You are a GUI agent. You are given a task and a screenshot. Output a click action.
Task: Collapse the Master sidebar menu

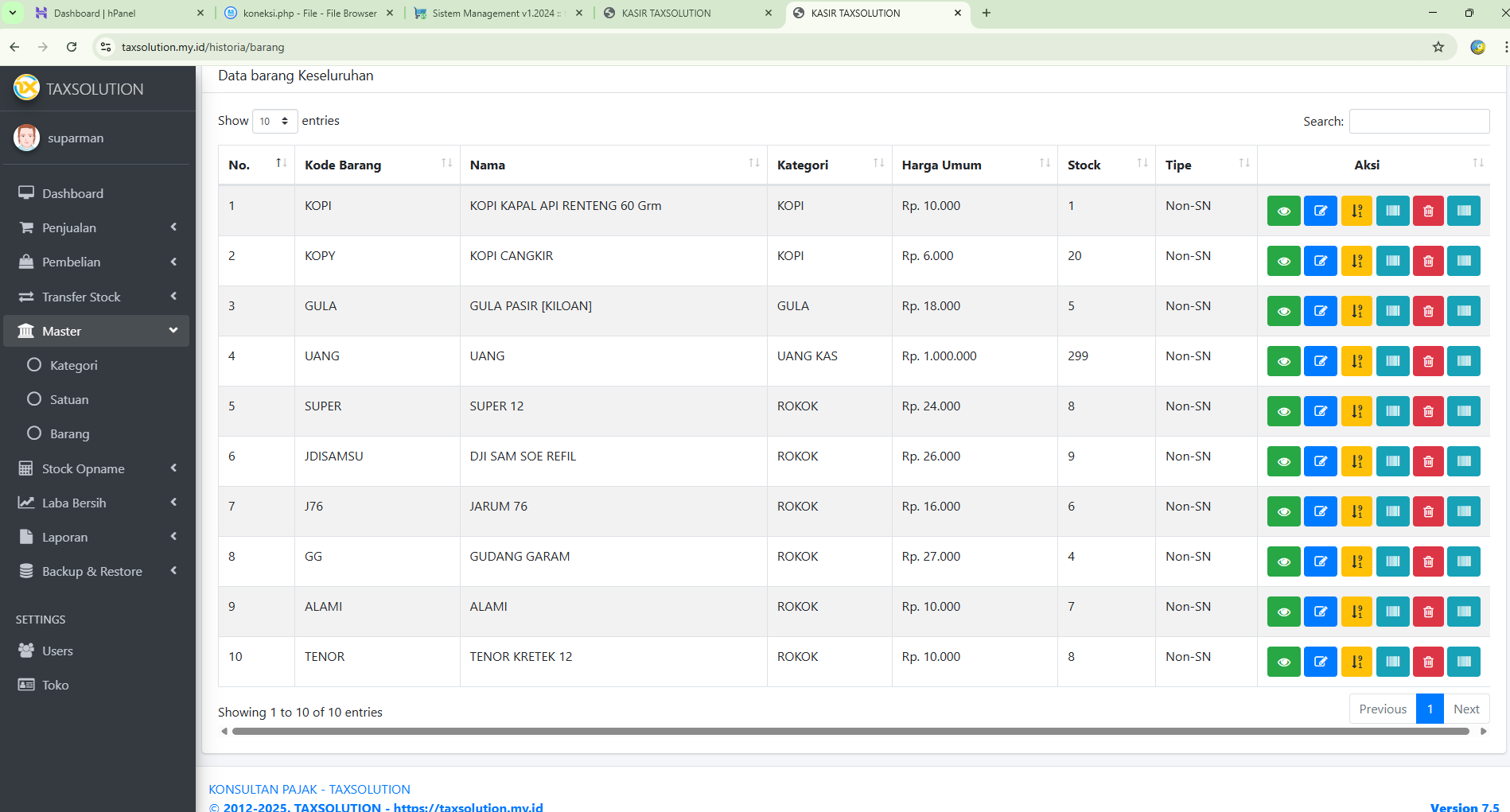[96, 331]
